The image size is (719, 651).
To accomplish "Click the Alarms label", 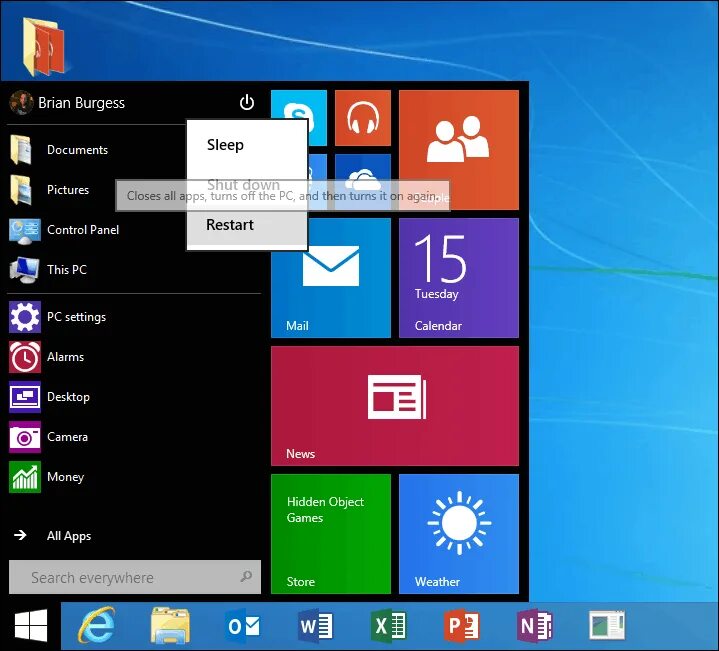I will click(66, 357).
